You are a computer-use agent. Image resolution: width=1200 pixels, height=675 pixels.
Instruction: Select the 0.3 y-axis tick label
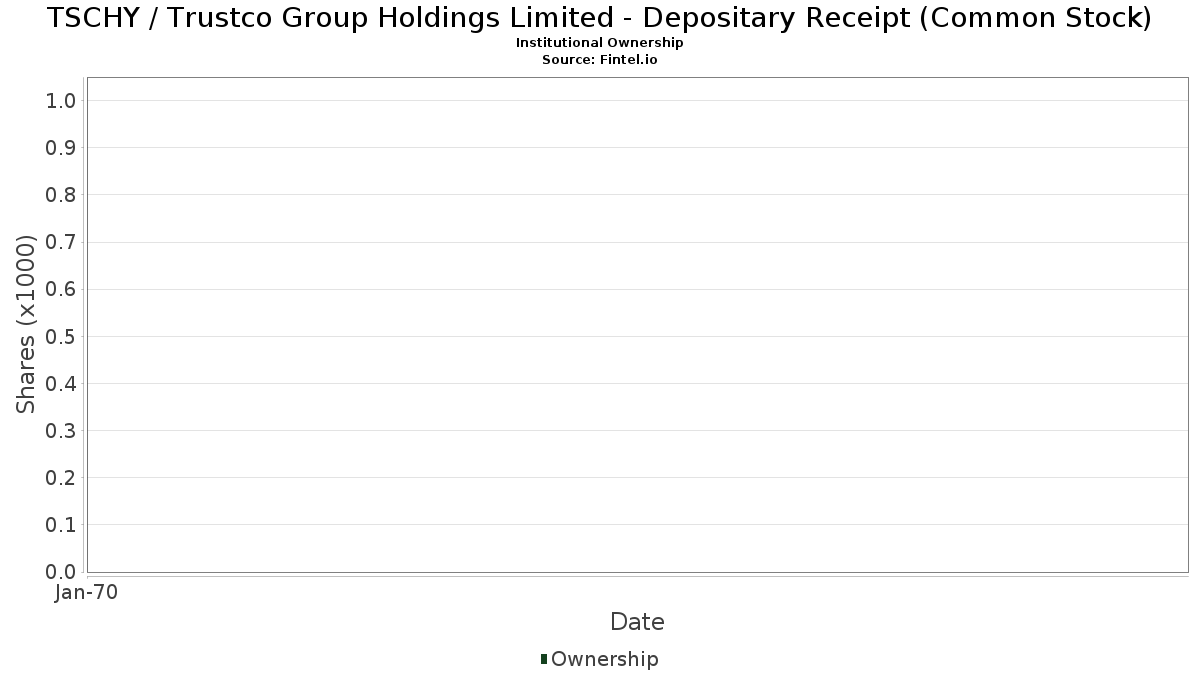61,431
